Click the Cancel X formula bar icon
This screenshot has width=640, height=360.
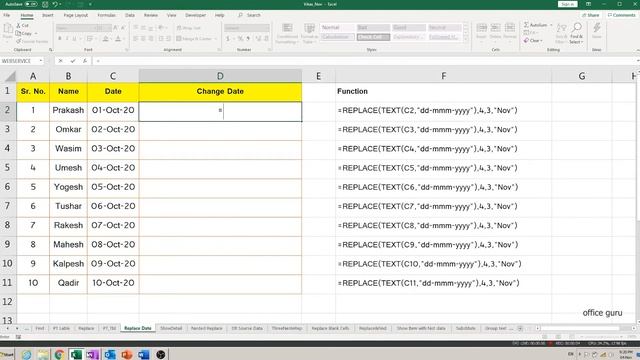[60, 61]
